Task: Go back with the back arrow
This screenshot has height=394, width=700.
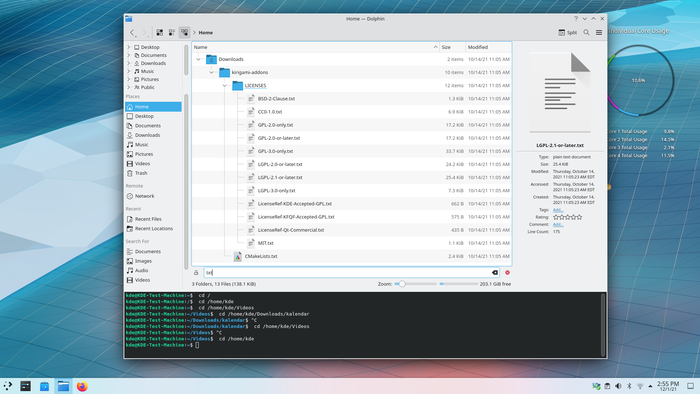Action: 132,33
